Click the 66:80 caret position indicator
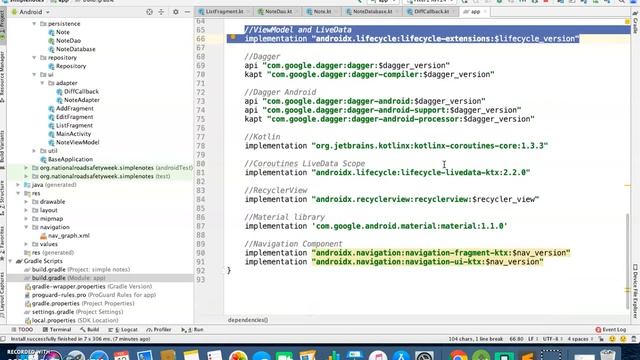The width and height of the screenshot is (640, 360). click(x=516, y=339)
